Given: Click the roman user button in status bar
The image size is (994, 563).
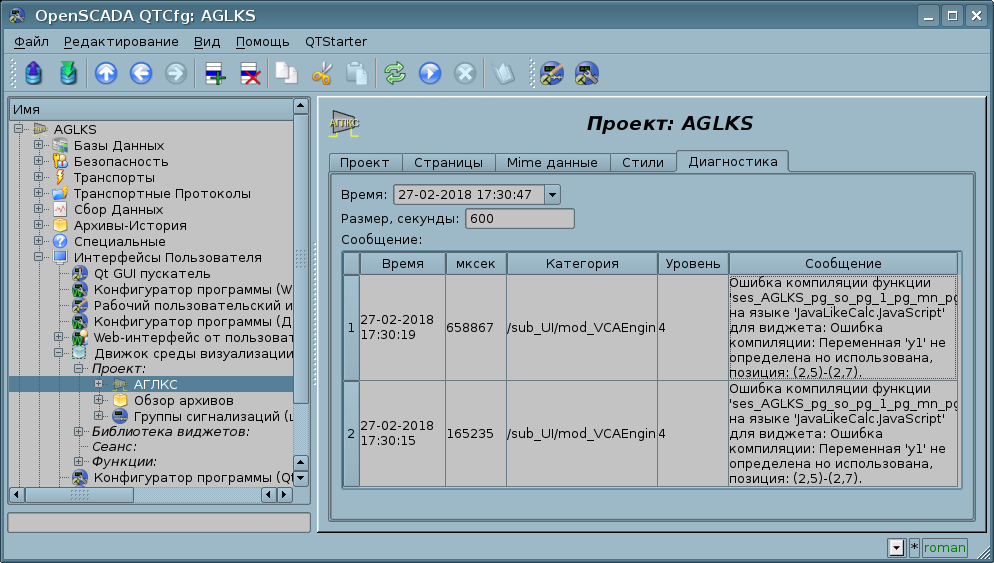Looking at the screenshot, I should pyautogui.click(x=945, y=548).
